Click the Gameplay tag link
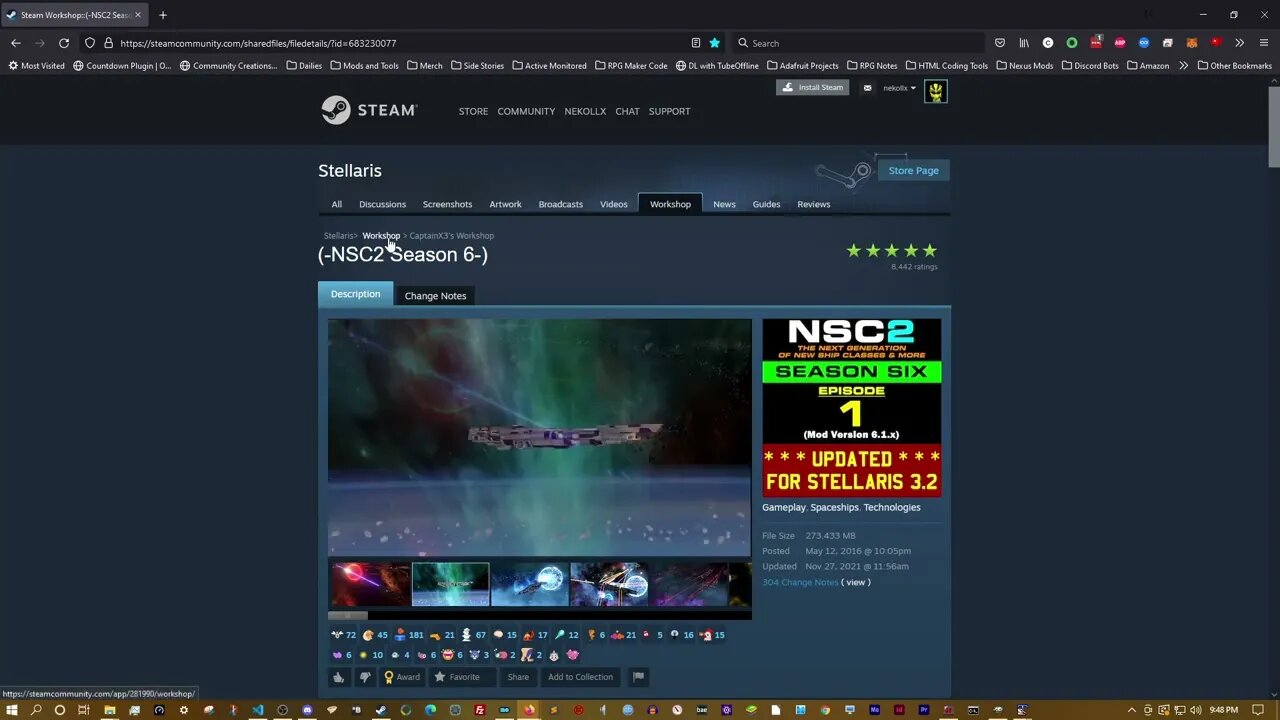 (784, 507)
